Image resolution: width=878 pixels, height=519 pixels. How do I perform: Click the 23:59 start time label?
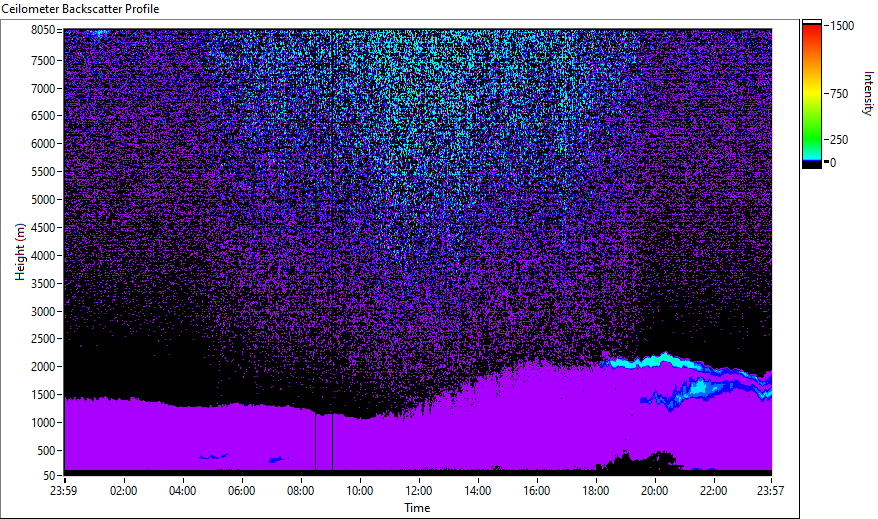(x=63, y=491)
